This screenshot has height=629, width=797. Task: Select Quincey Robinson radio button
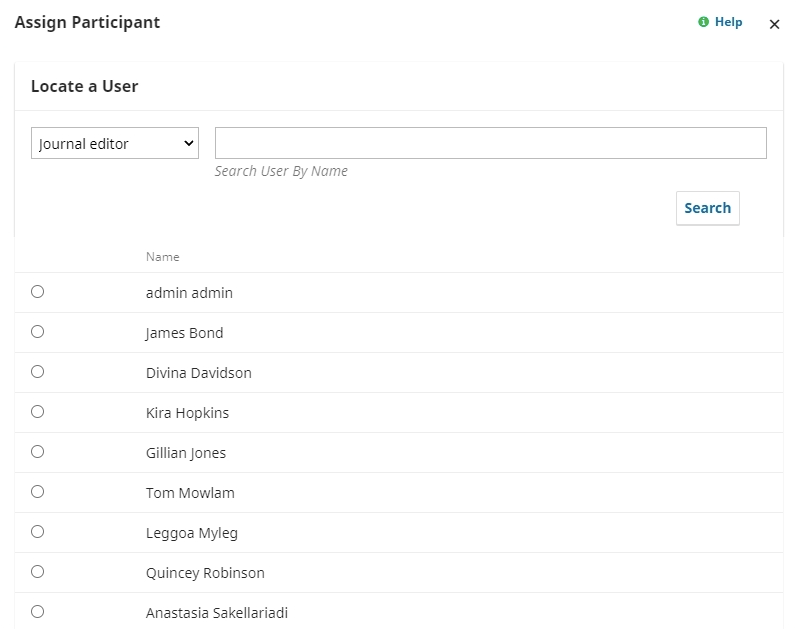point(38,572)
